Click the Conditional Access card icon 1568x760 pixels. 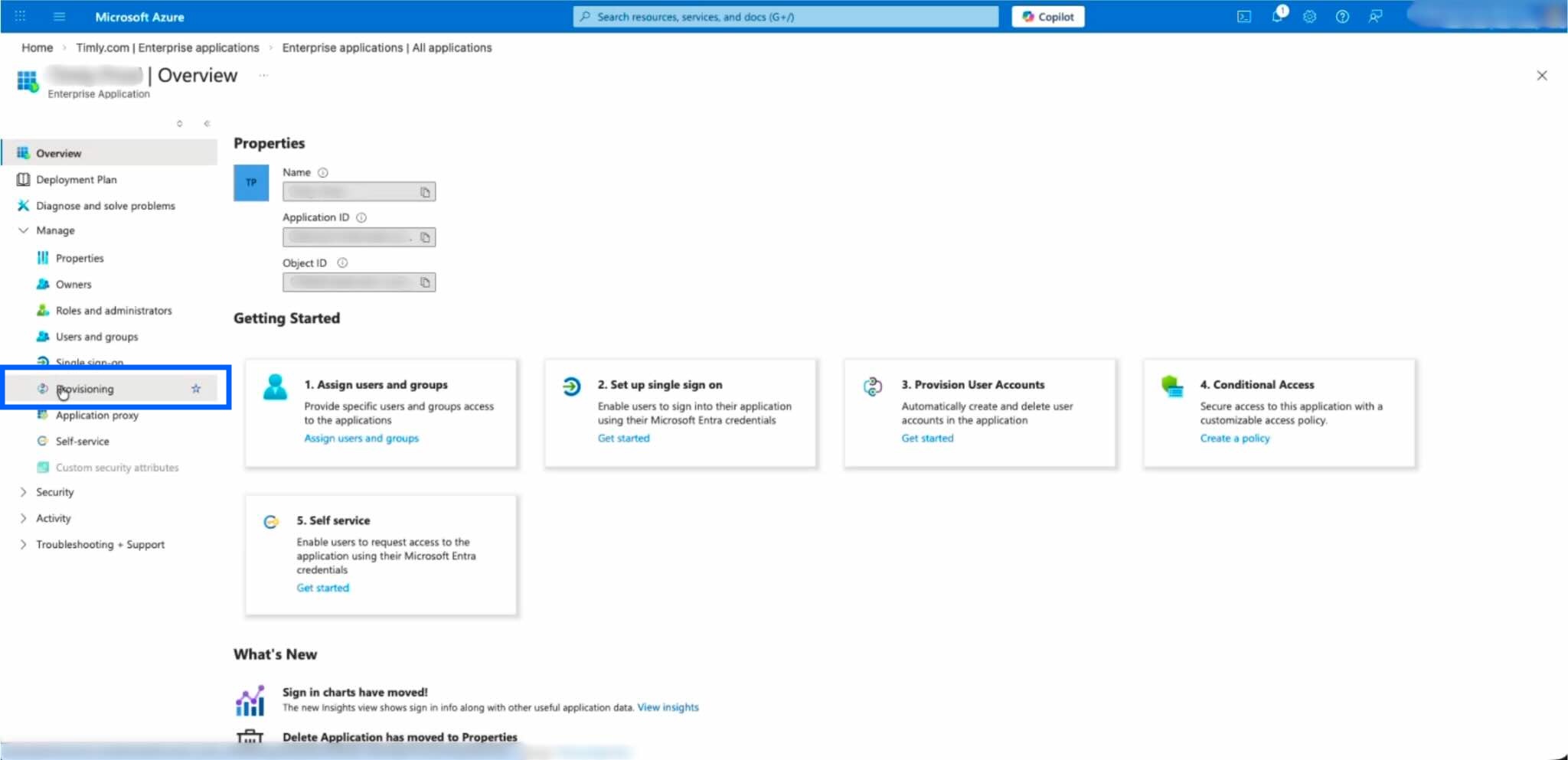[1172, 386]
